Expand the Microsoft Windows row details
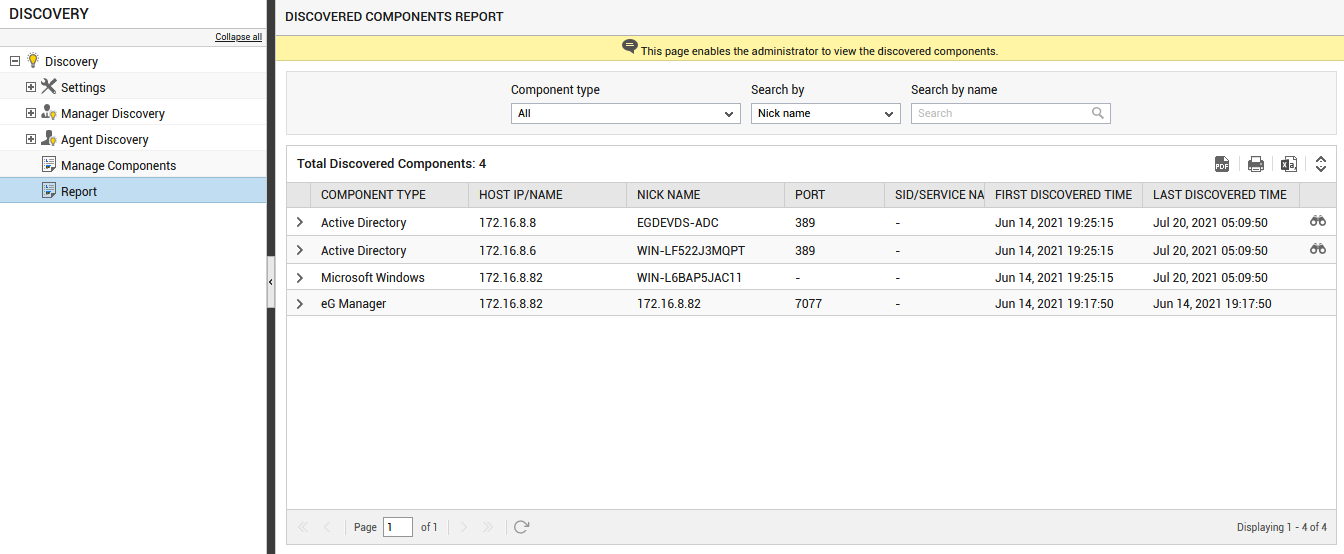The height and width of the screenshot is (554, 1344). coord(299,277)
